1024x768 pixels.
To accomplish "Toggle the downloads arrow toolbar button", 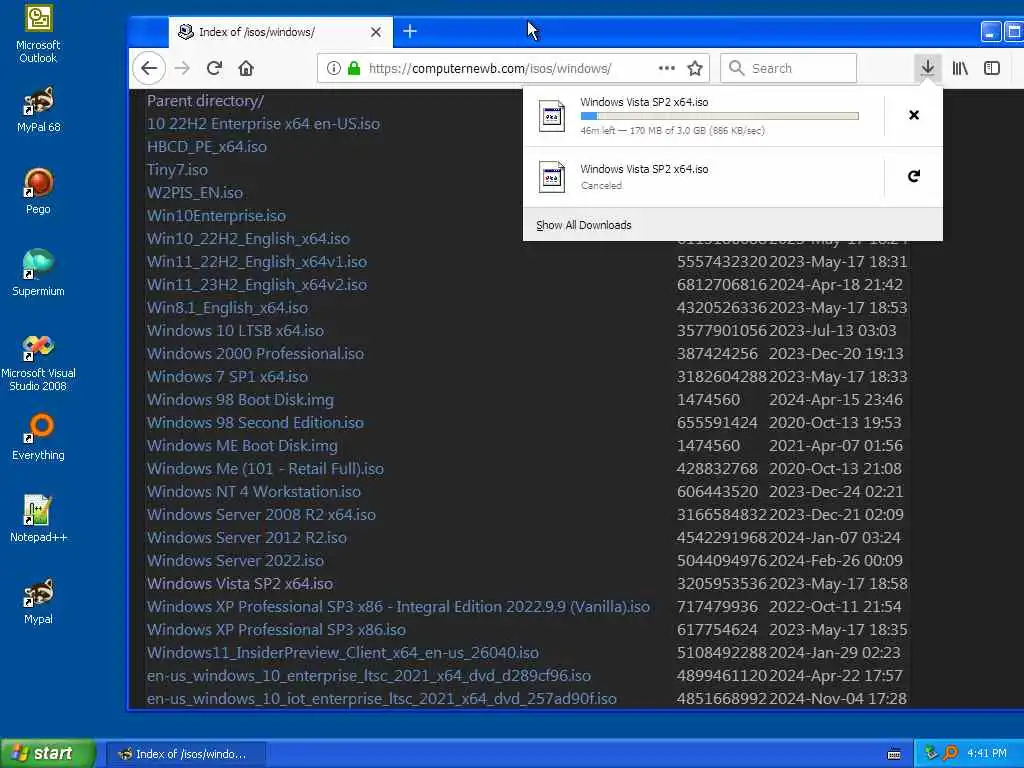I will [927, 68].
